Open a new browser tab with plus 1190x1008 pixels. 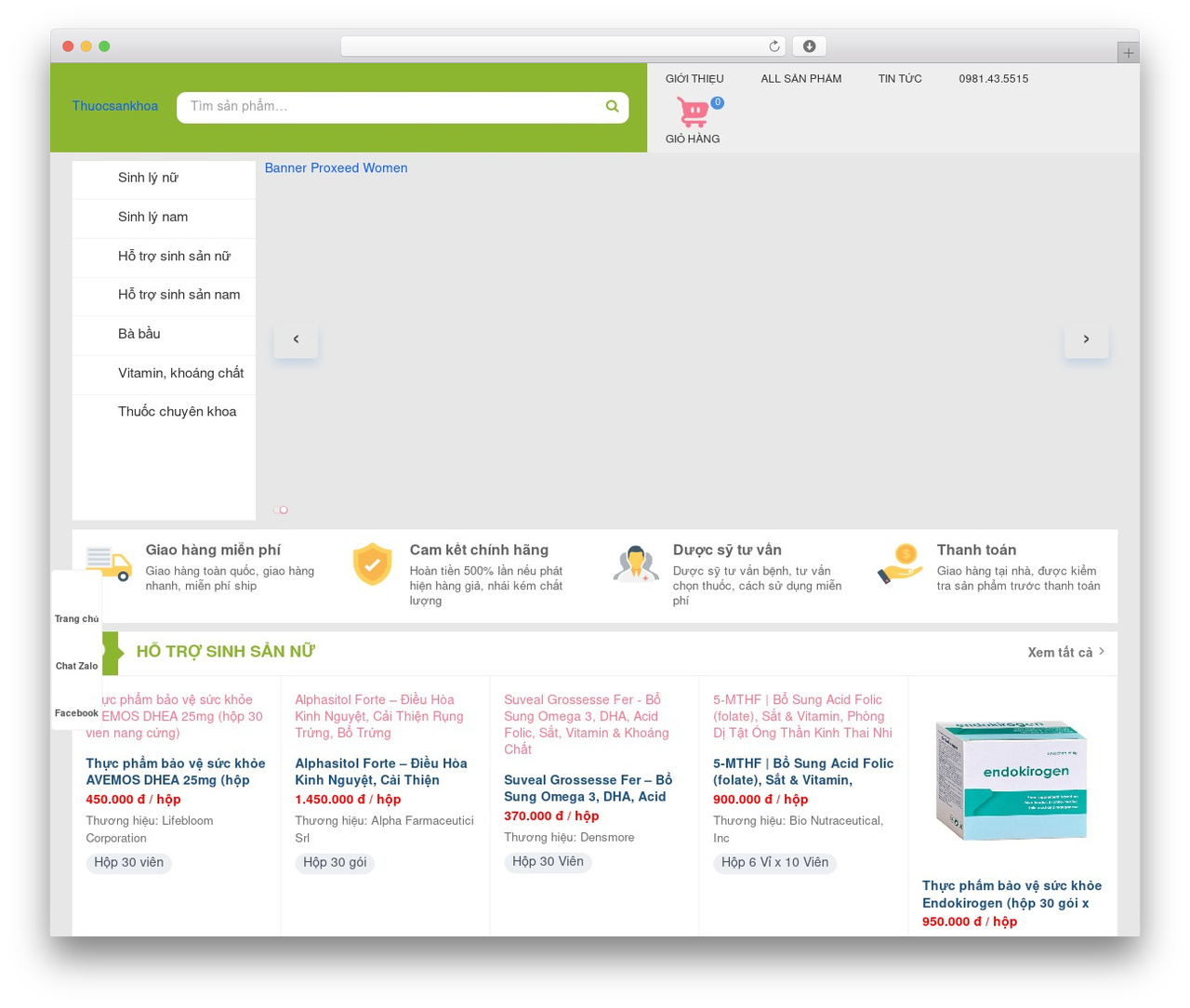click(1128, 53)
